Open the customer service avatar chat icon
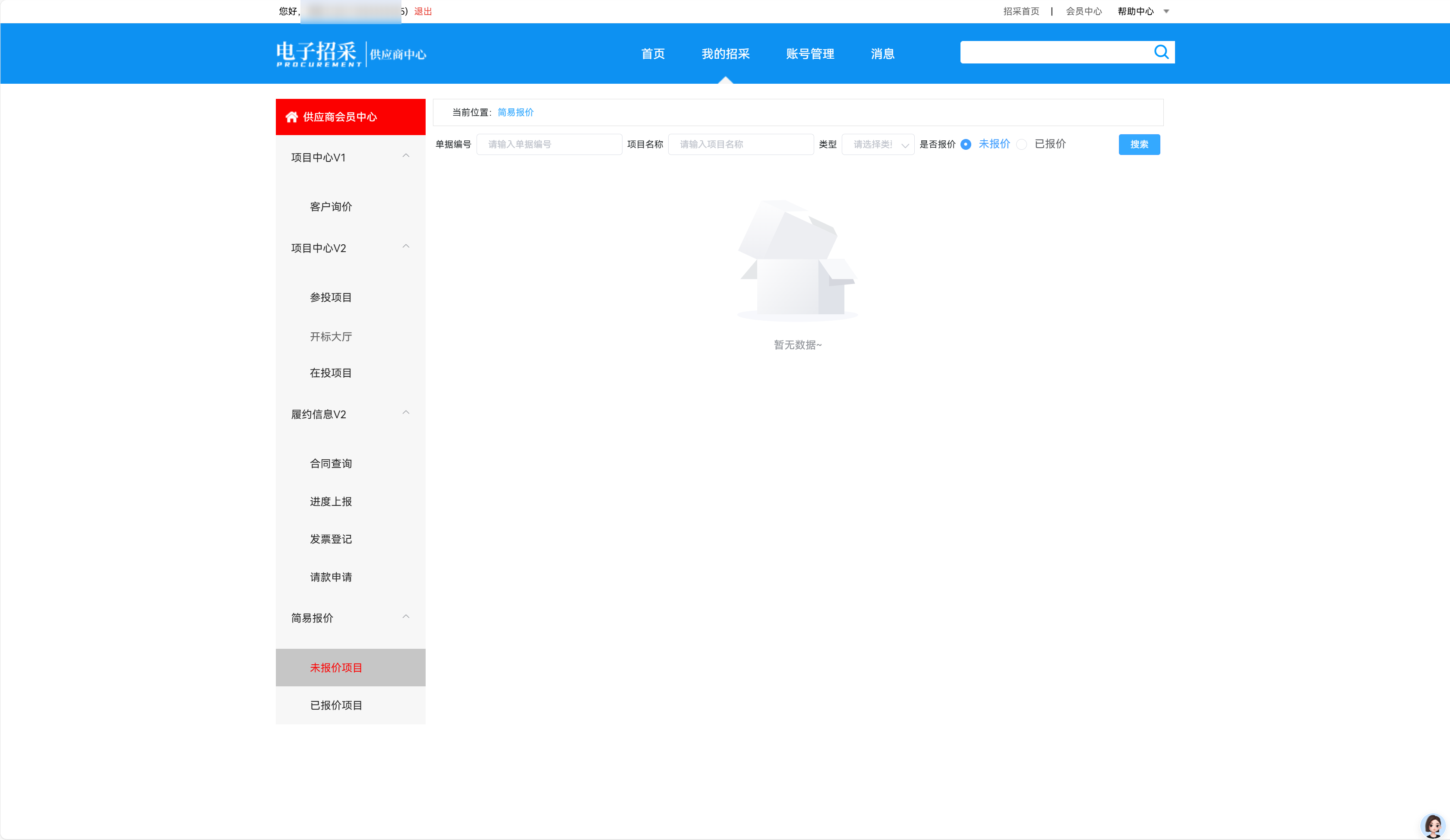 click(1432, 826)
